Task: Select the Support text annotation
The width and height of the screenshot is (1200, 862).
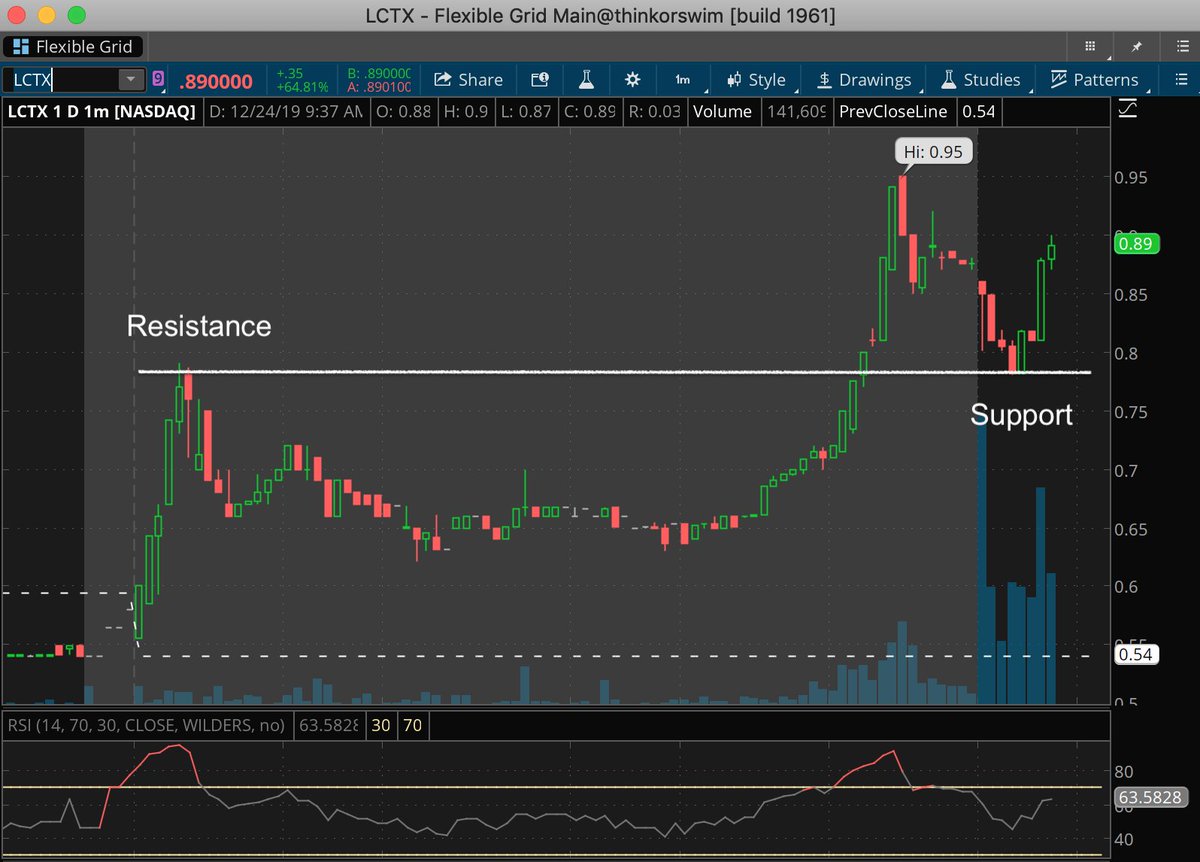Action: pos(1021,415)
